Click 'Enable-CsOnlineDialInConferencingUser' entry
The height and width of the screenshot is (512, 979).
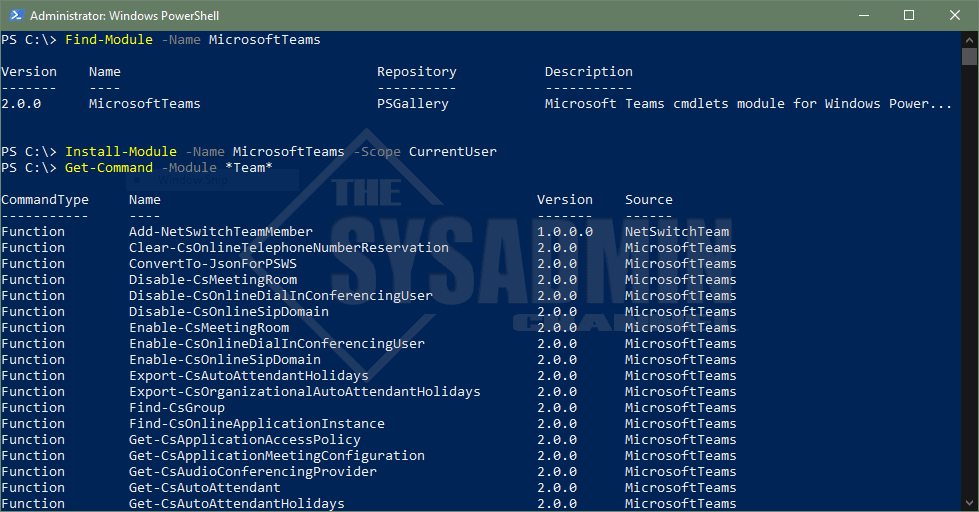pyautogui.click(x=277, y=344)
